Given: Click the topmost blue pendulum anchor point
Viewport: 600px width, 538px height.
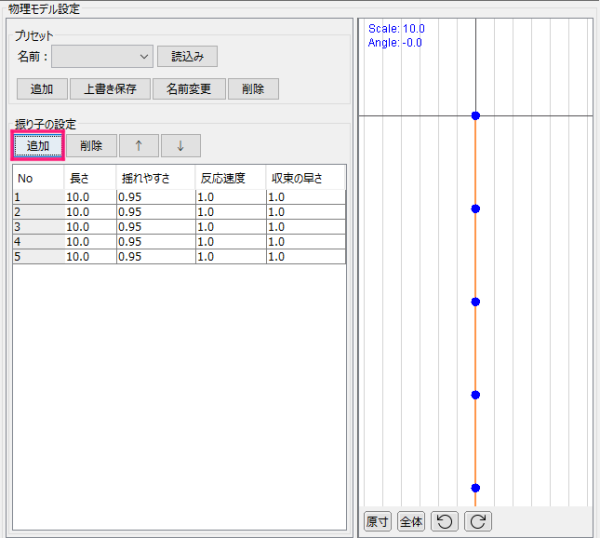Looking at the screenshot, I should tap(476, 116).
